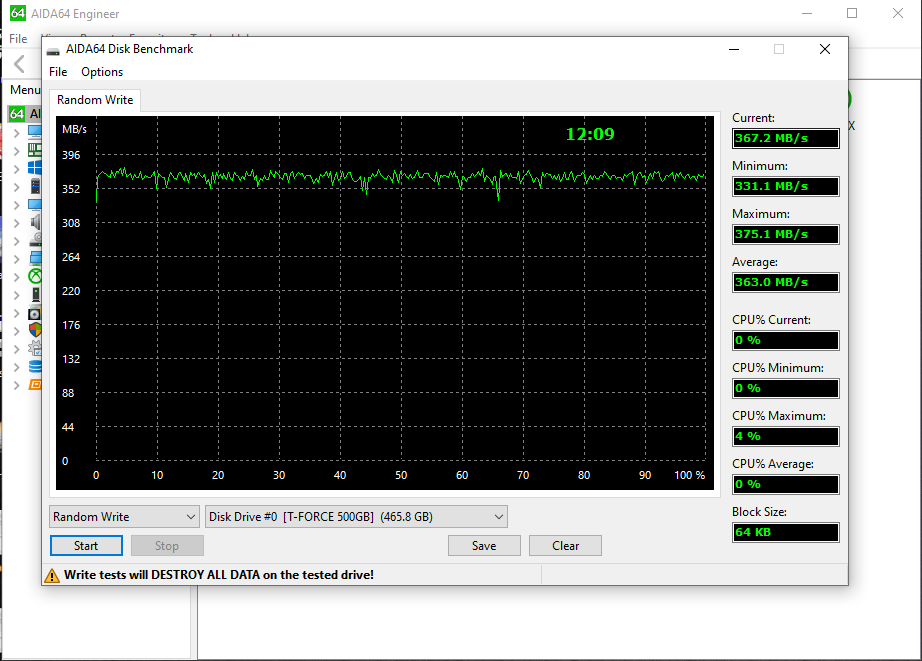Open File menu in AIDA64 Engineer main window
Viewport: 922px width, 661px height.
click(18, 39)
